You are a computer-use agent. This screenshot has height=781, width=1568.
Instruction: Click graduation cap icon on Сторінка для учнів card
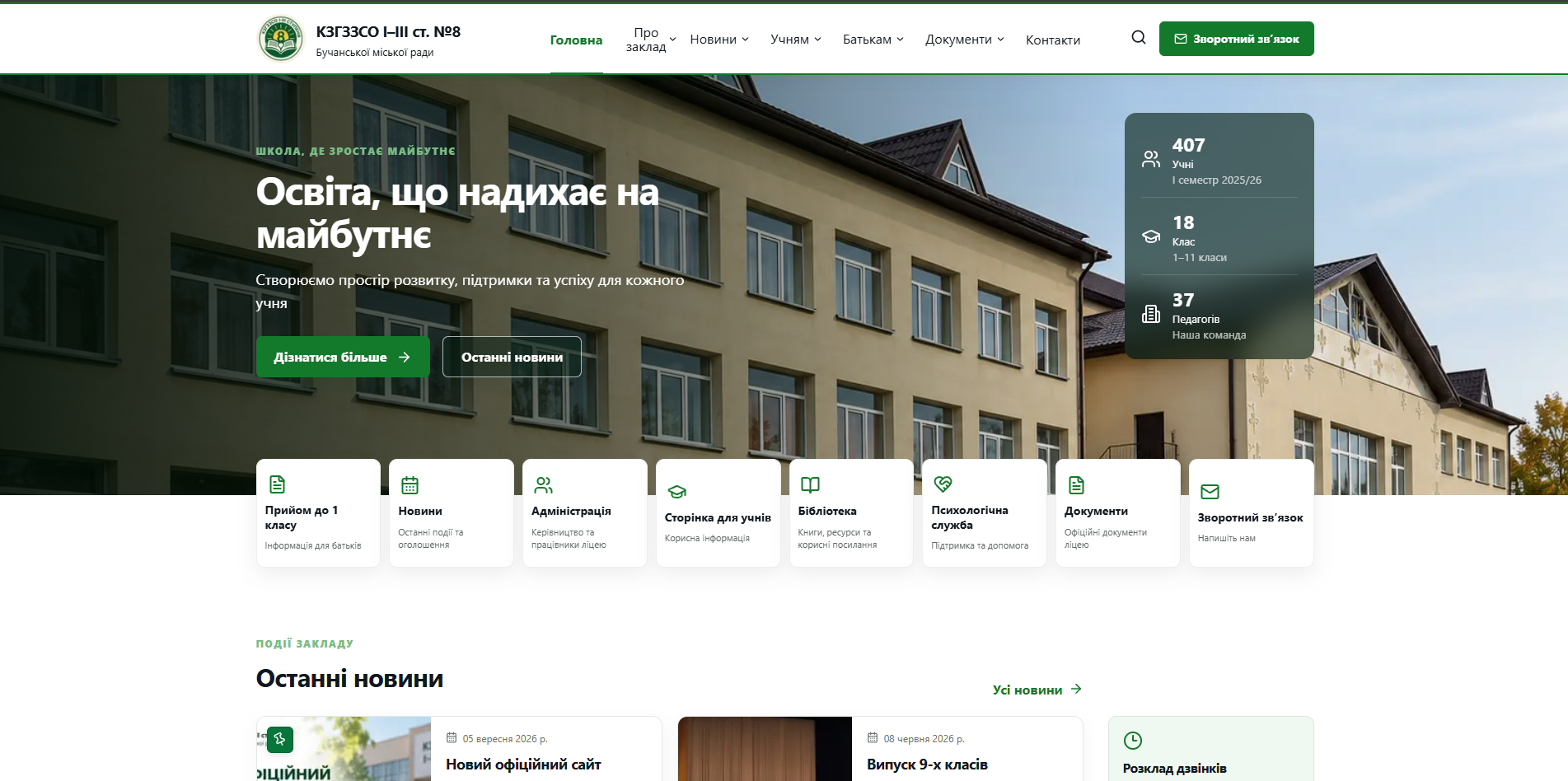tap(677, 492)
